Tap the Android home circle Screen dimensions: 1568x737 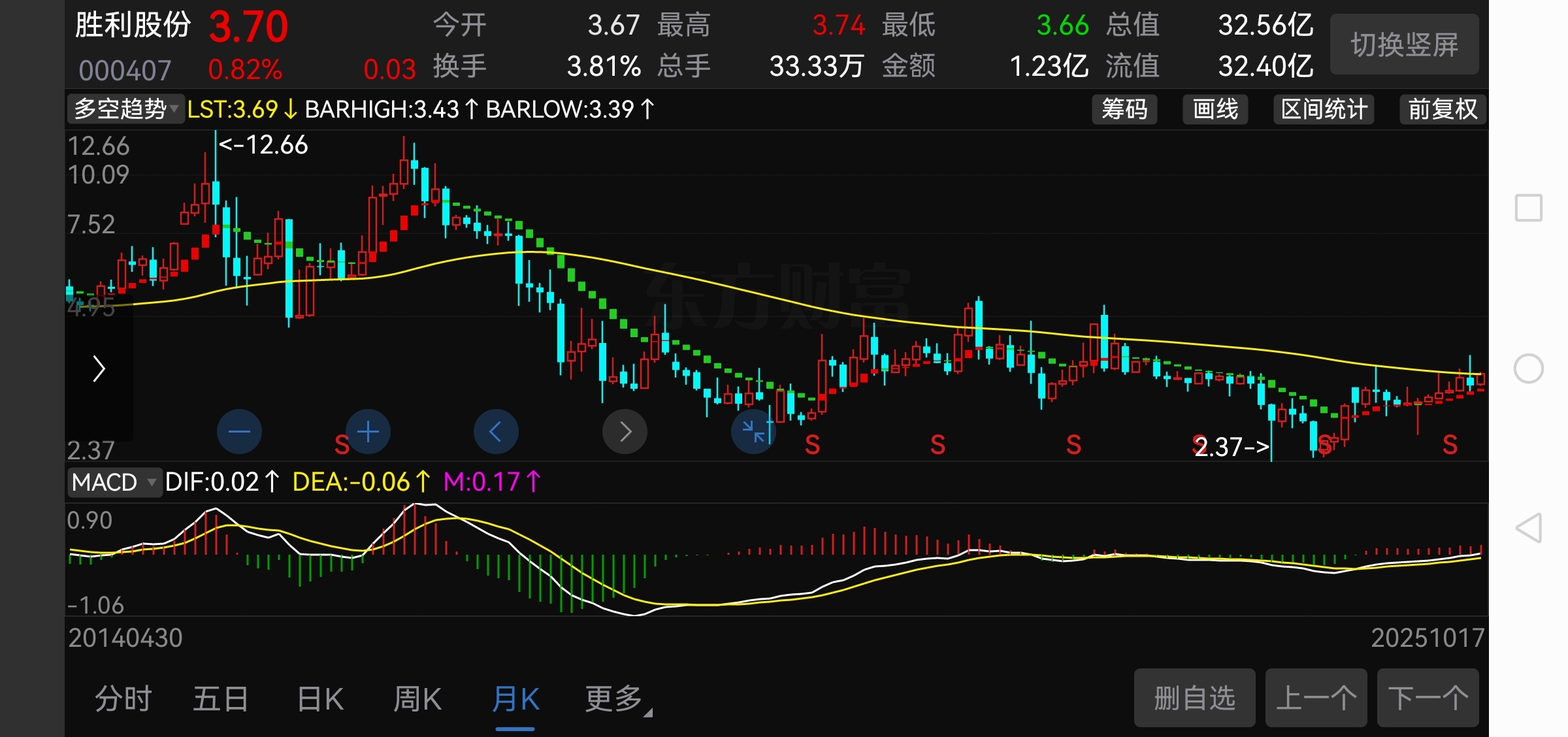(1529, 368)
